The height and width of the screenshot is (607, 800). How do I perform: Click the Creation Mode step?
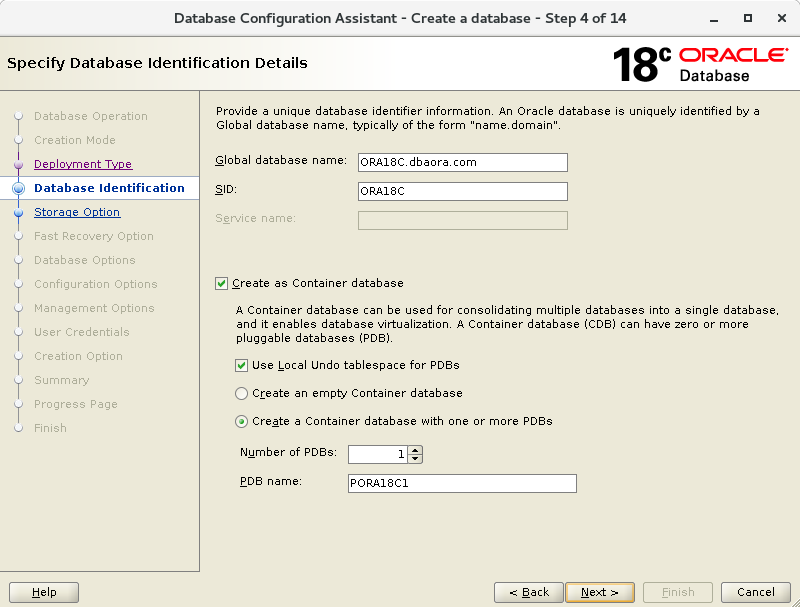click(x=75, y=140)
